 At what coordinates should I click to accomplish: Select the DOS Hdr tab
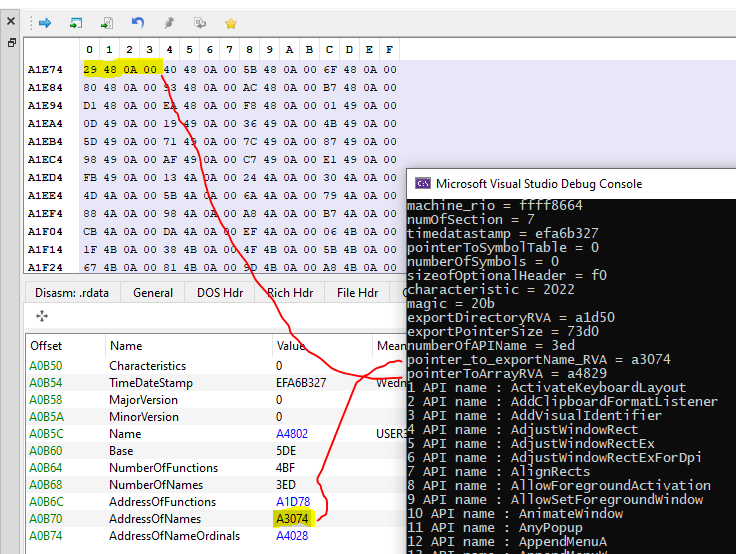(x=220, y=293)
